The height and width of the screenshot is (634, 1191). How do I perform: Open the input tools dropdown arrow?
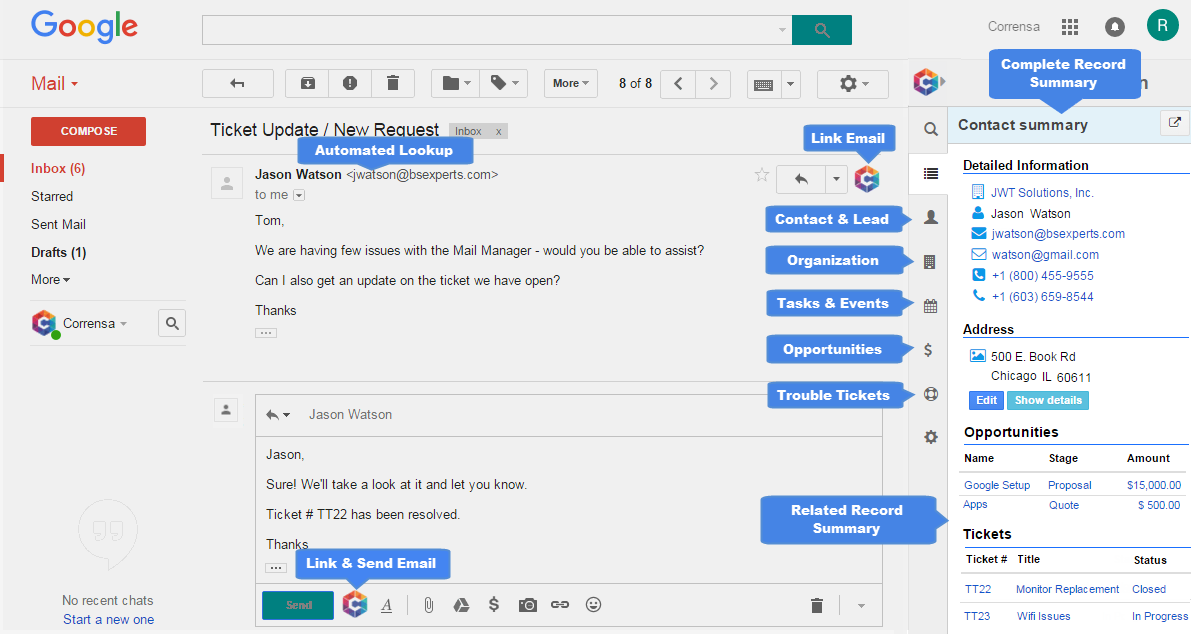click(791, 84)
